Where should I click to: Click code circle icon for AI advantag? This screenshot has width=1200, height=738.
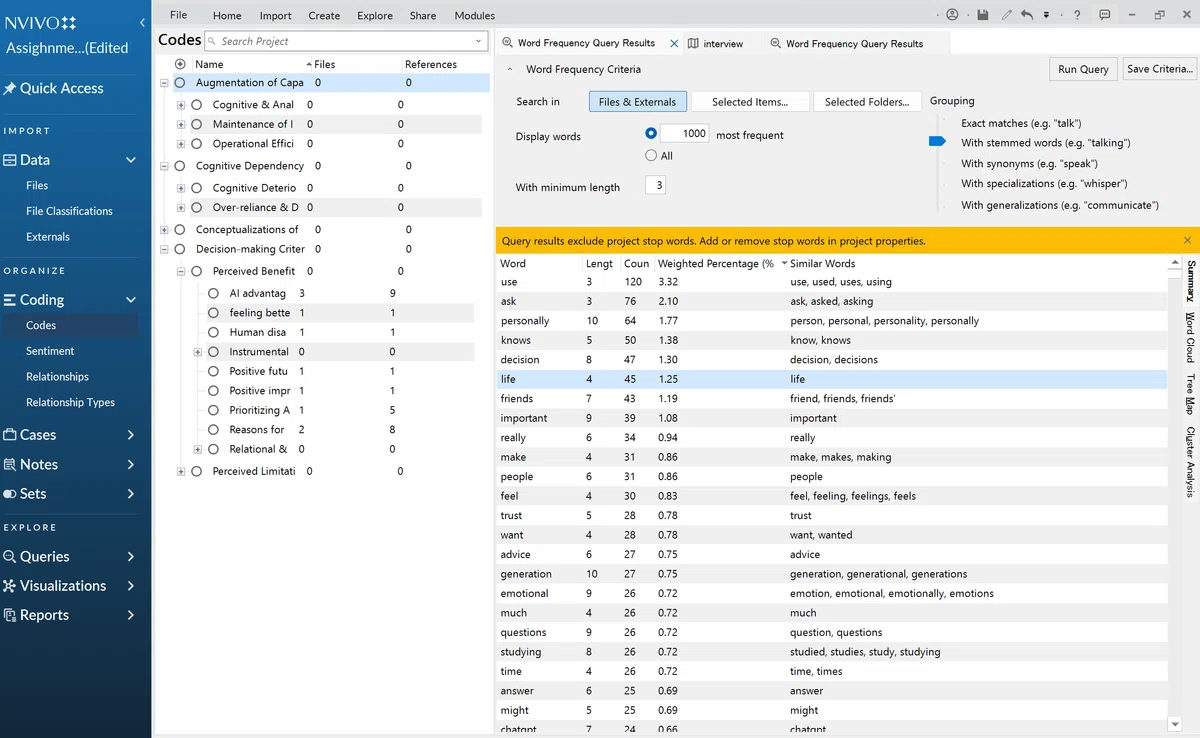(213, 293)
